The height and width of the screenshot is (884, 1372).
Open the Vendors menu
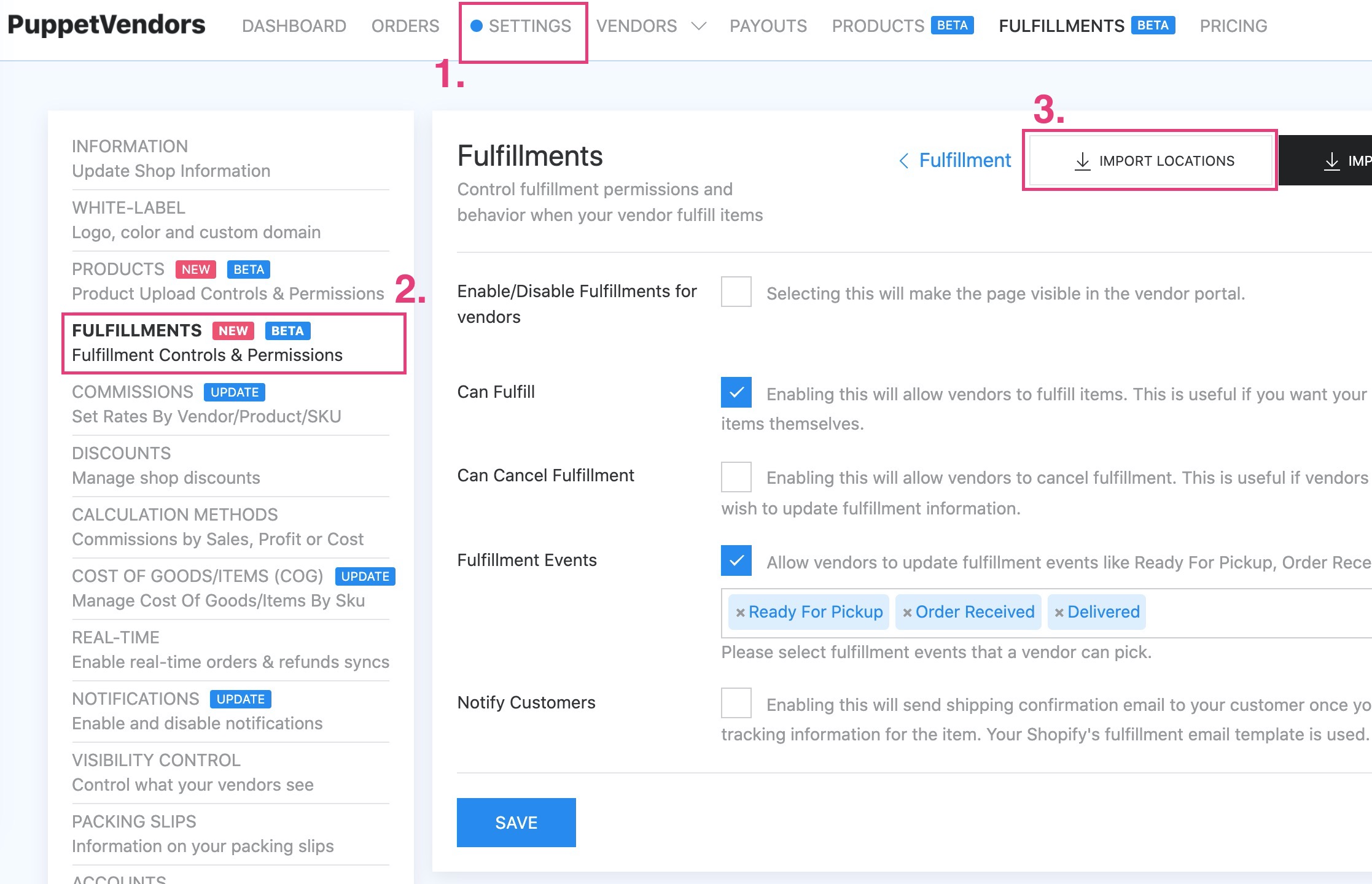coord(636,26)
